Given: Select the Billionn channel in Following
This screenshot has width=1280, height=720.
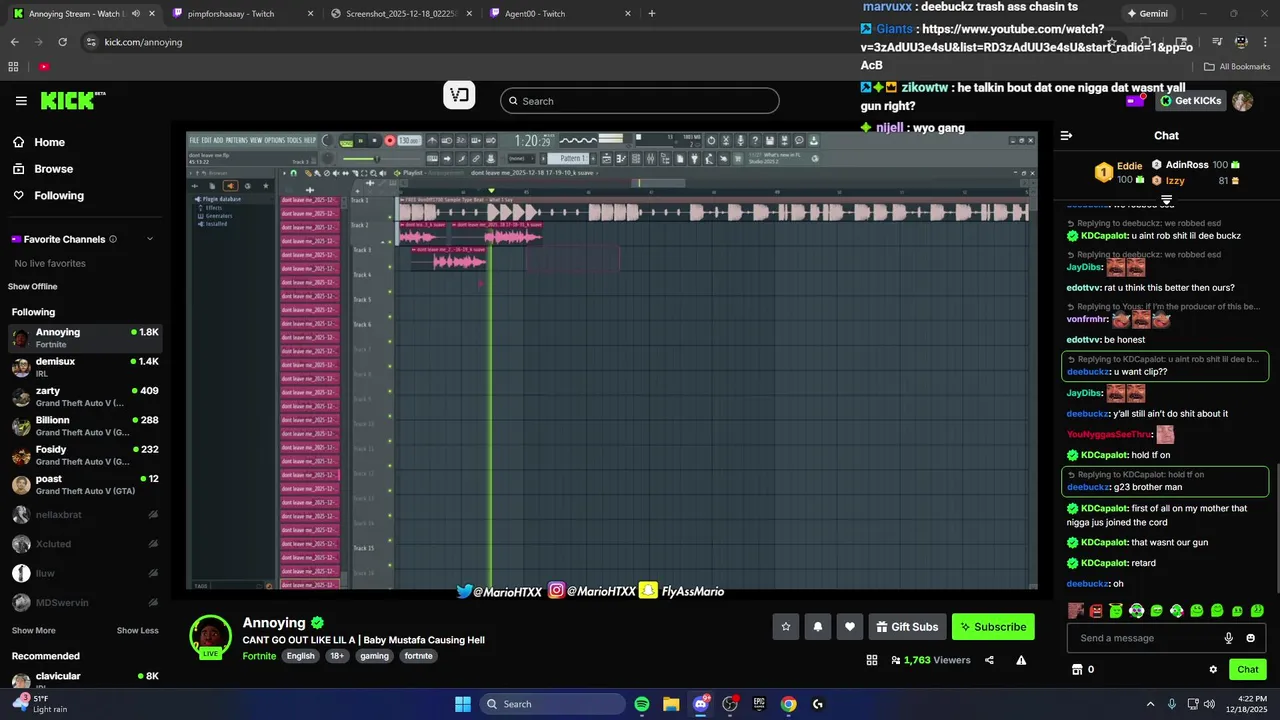Looking at the screenshot, I should click(85, 426).
